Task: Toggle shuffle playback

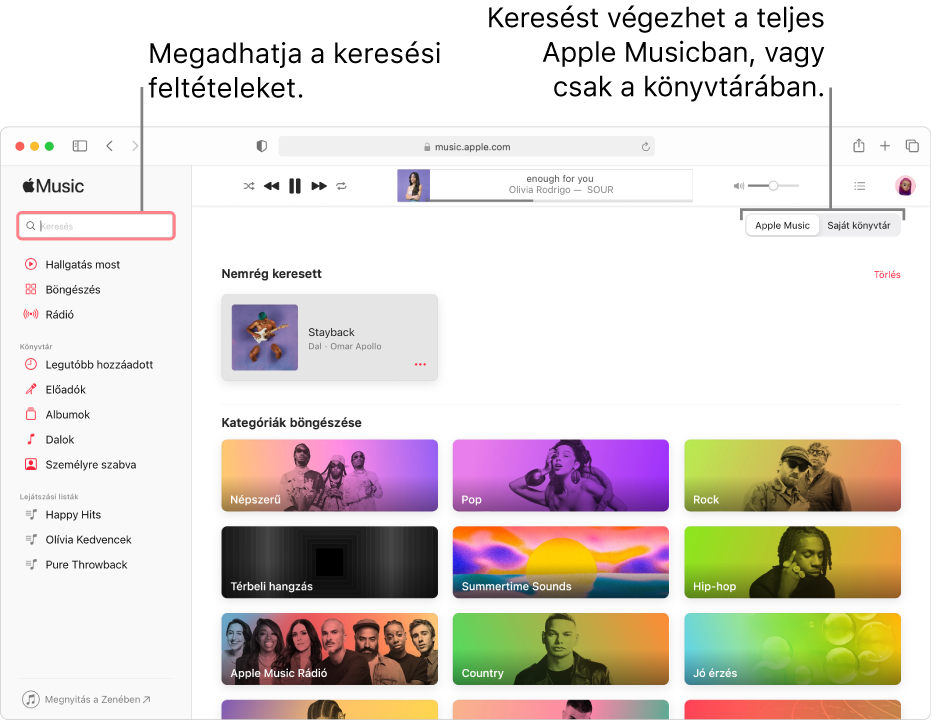Action: click(x=249, y=186)
